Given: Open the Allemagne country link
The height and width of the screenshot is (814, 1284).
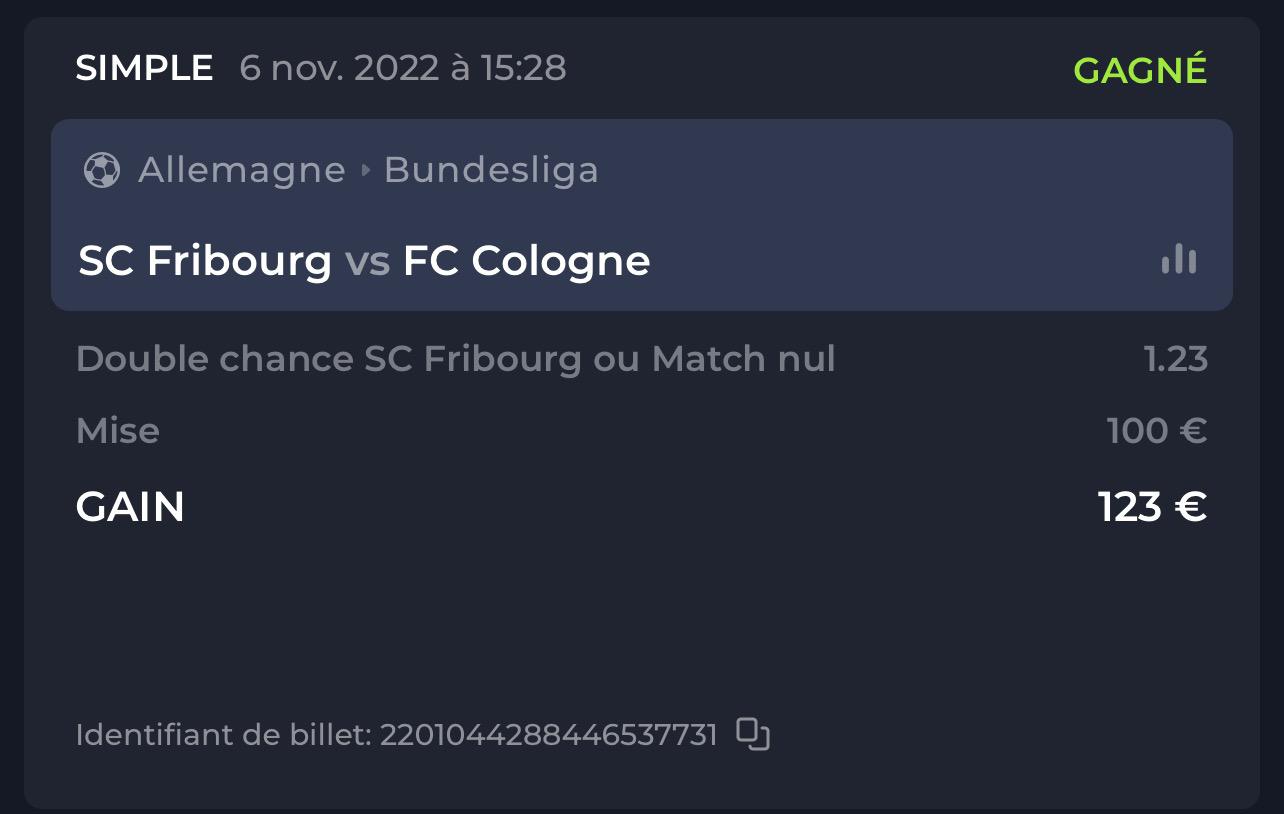Looking at the screenshot, I should pyautogui.click(x=241, y=170).
